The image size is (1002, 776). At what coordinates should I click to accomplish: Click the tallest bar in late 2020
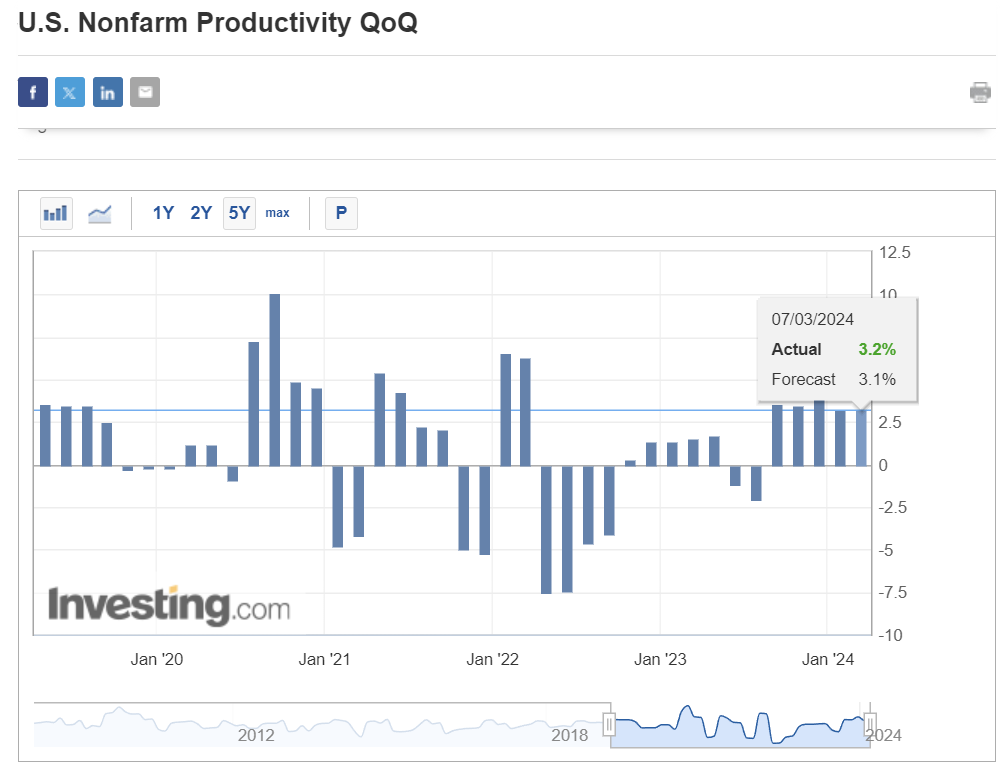pos(275,380)
